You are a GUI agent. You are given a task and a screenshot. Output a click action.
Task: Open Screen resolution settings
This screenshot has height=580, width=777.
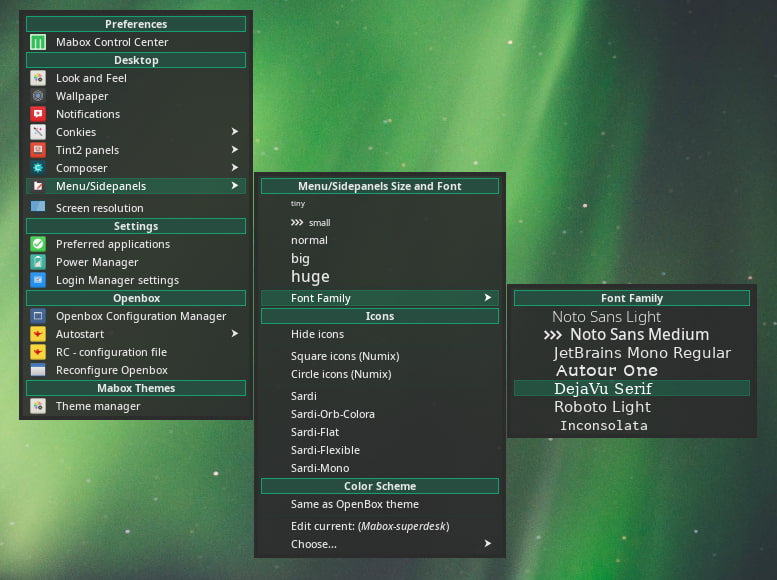[x=99, y=208]
